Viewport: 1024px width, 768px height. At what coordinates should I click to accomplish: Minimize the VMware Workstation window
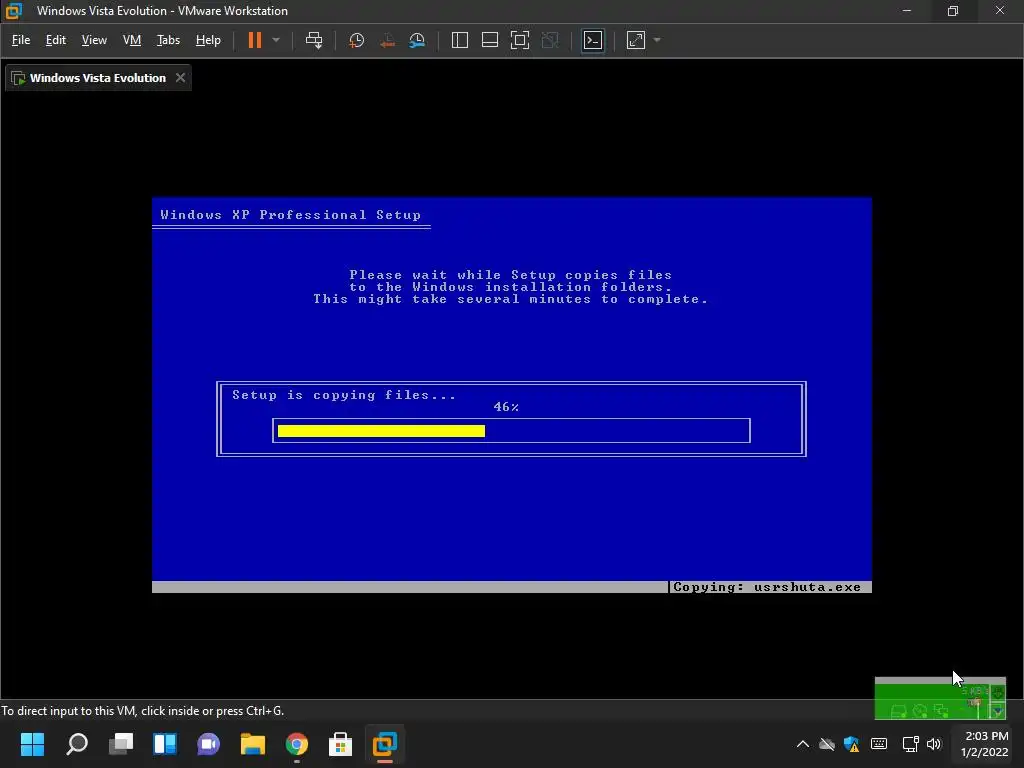point(906,11)
